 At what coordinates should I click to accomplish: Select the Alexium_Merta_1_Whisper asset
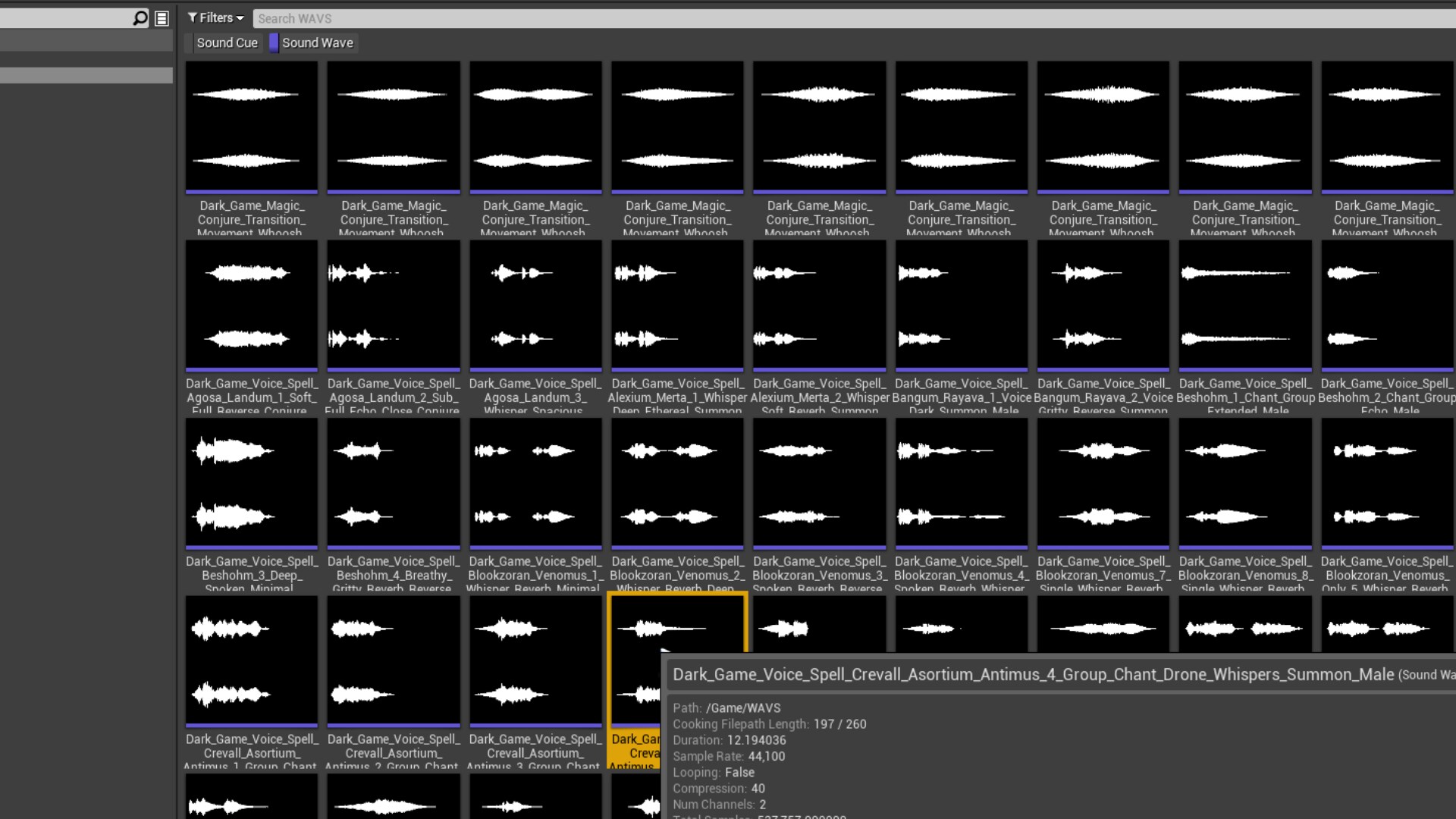coord(676,303)
